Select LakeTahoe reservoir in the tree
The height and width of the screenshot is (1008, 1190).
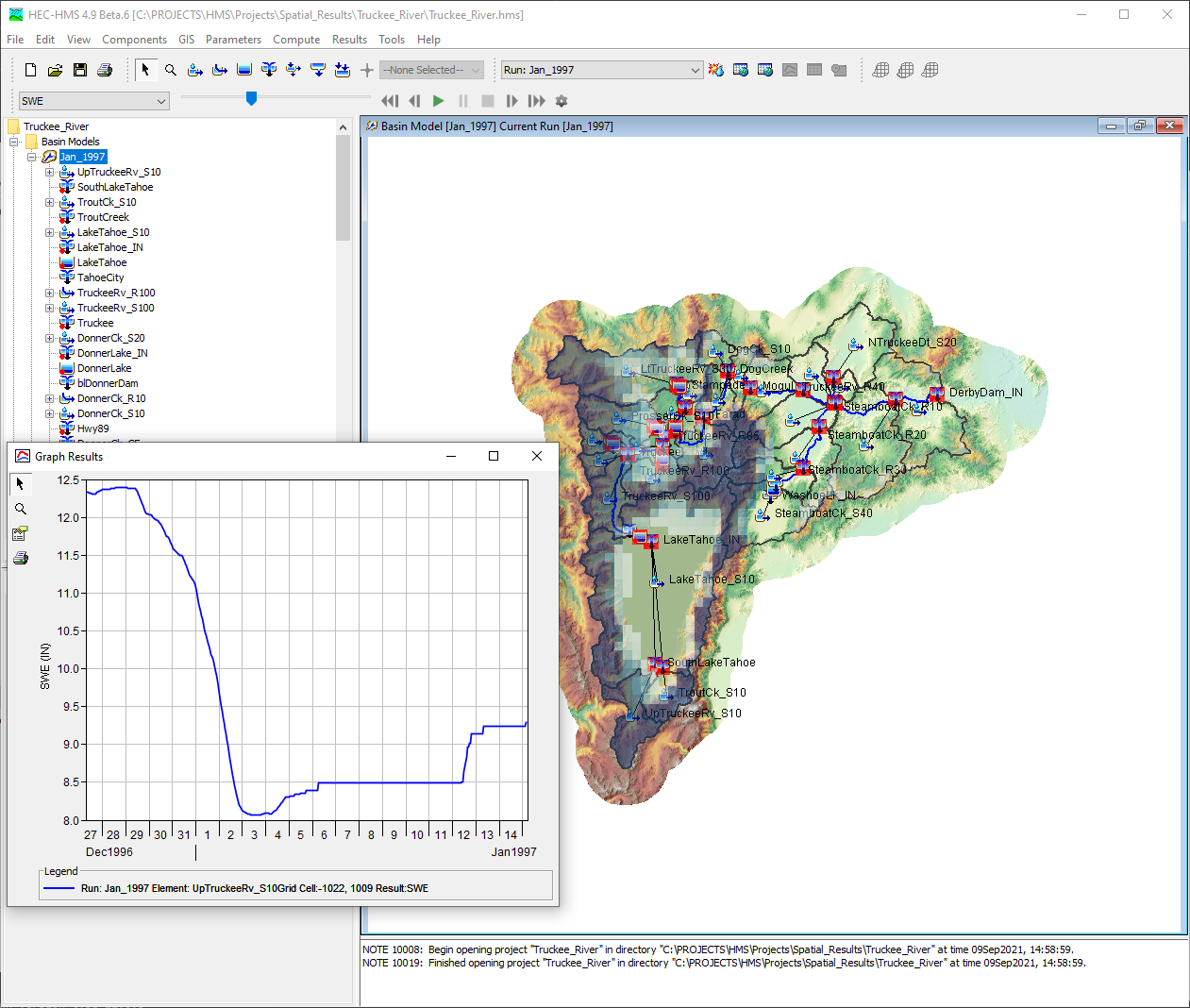(x=102, y=262)
